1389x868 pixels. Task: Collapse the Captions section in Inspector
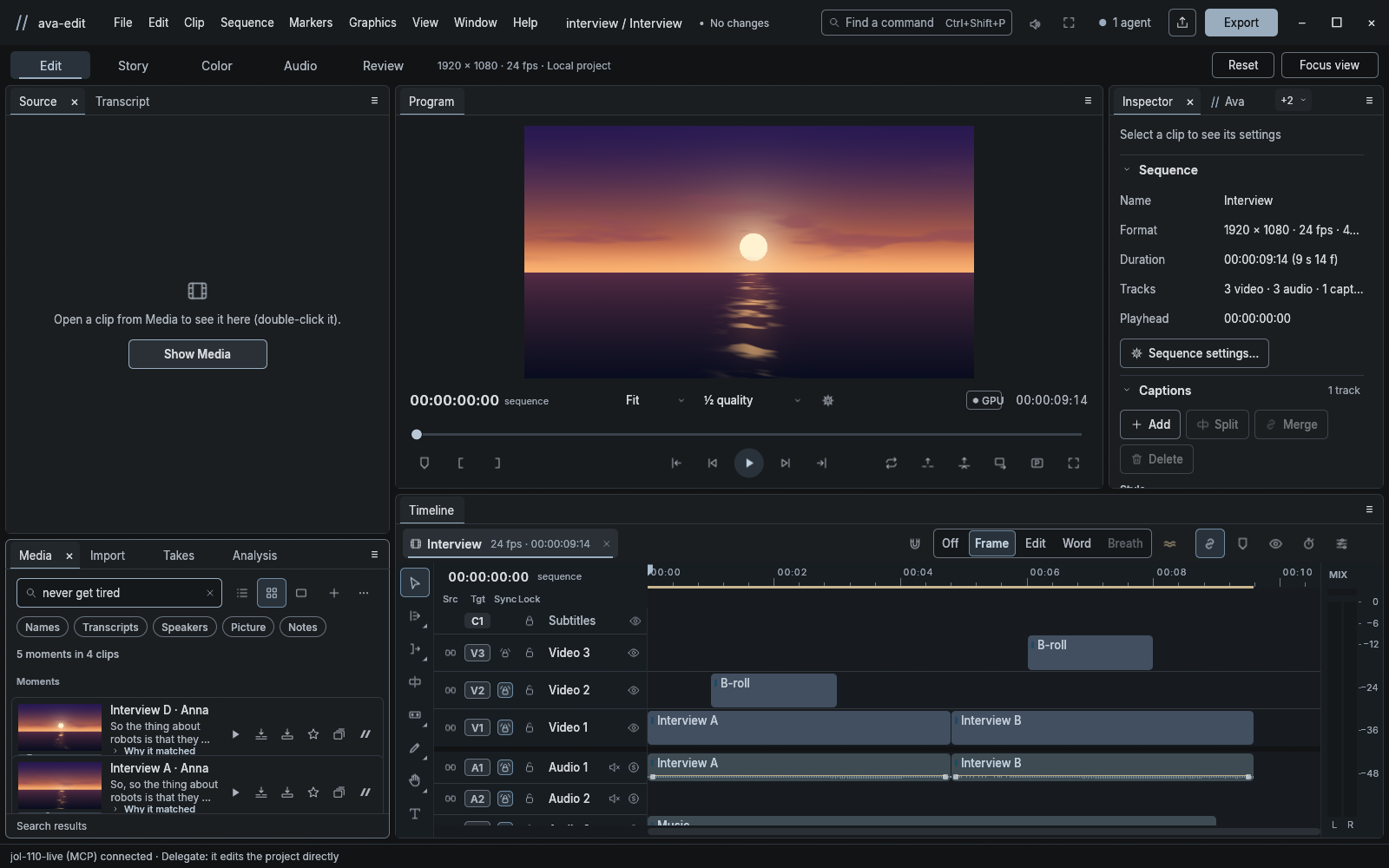(1127, 391)
